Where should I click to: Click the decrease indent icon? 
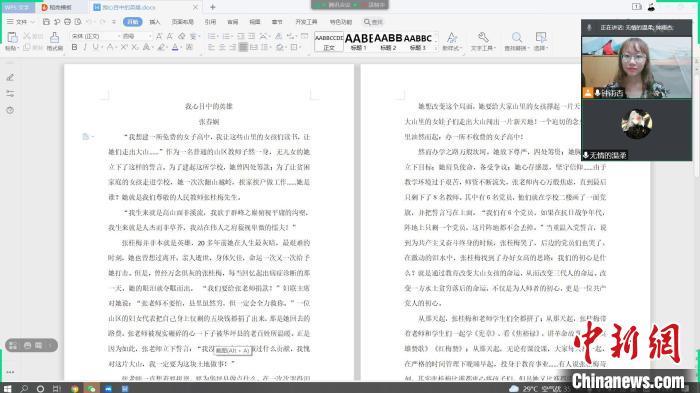[x=241, y=36]
